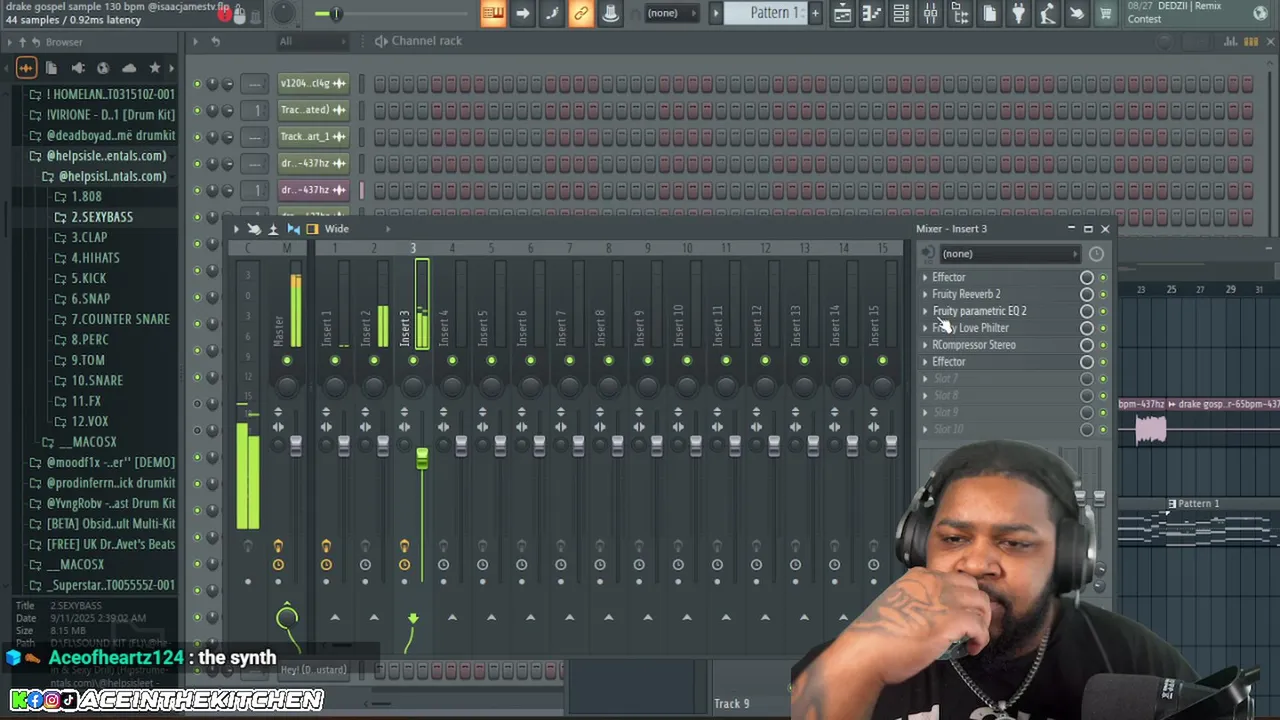Viewport: 1280px width, 720px height.
Task: Adjust the Insert 3 volume fader
Action: click(422, 459)
